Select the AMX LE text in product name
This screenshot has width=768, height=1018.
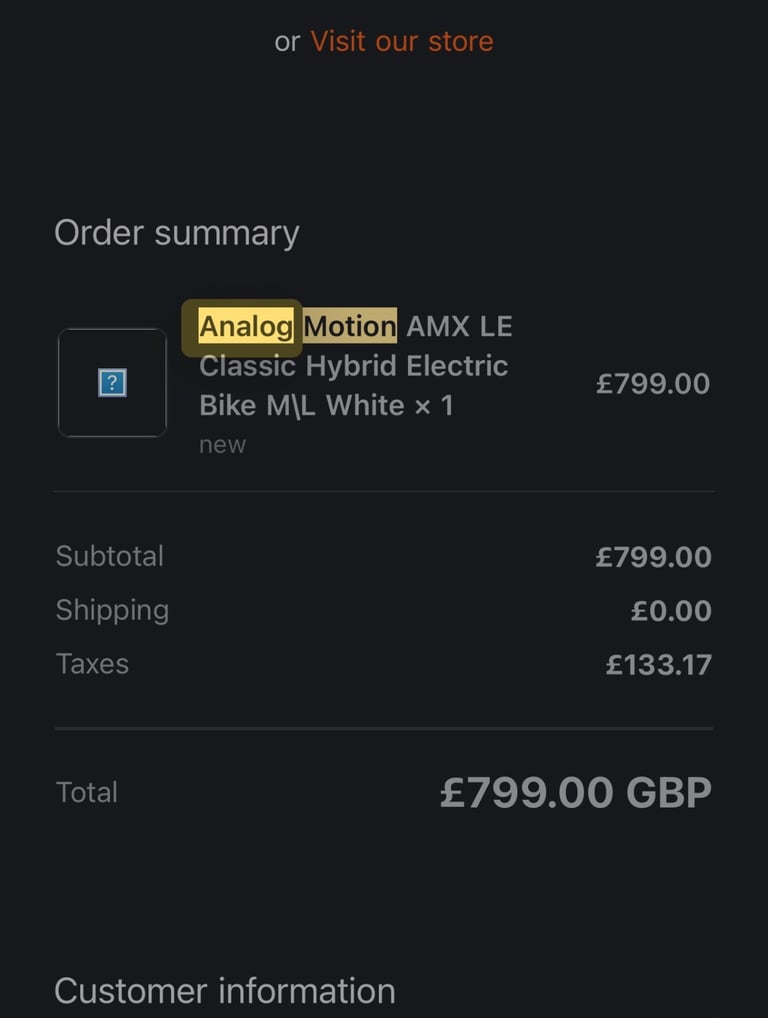click(459, 326)
